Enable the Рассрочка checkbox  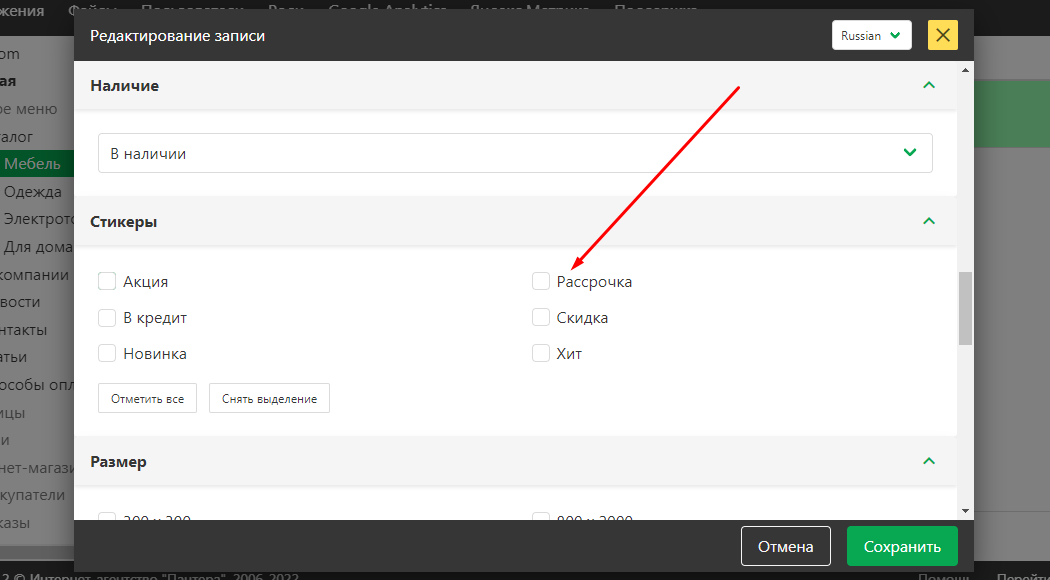541,282
